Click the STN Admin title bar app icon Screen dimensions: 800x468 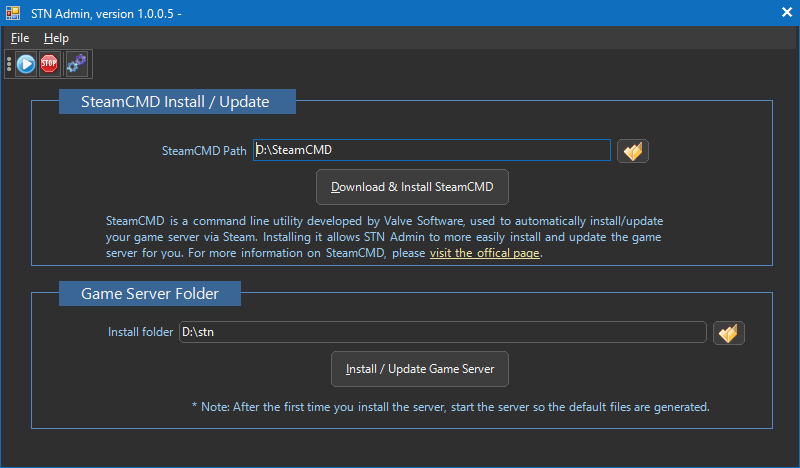[14, 13]
